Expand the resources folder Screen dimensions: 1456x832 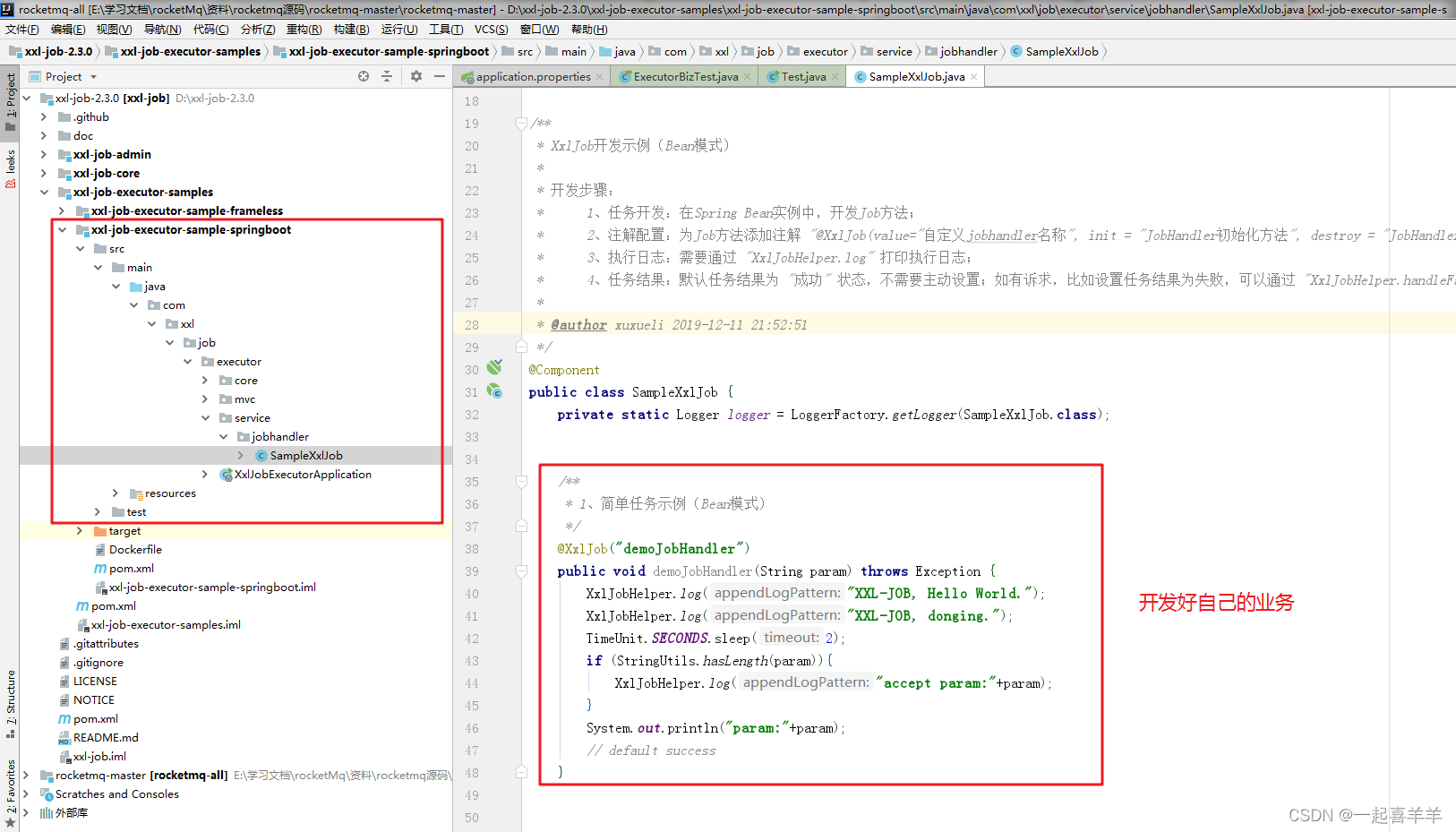[x=116, y=493]
